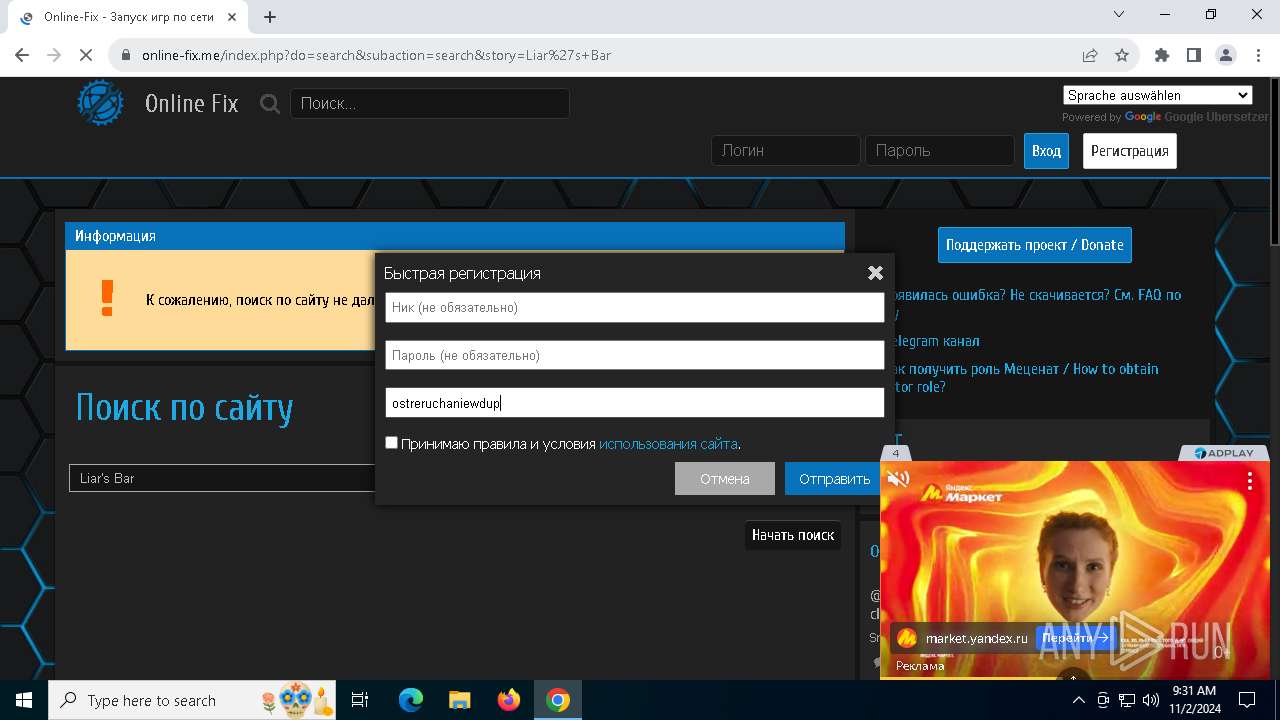
Task: Close the quick registration dialog
Action: [875, 273]
